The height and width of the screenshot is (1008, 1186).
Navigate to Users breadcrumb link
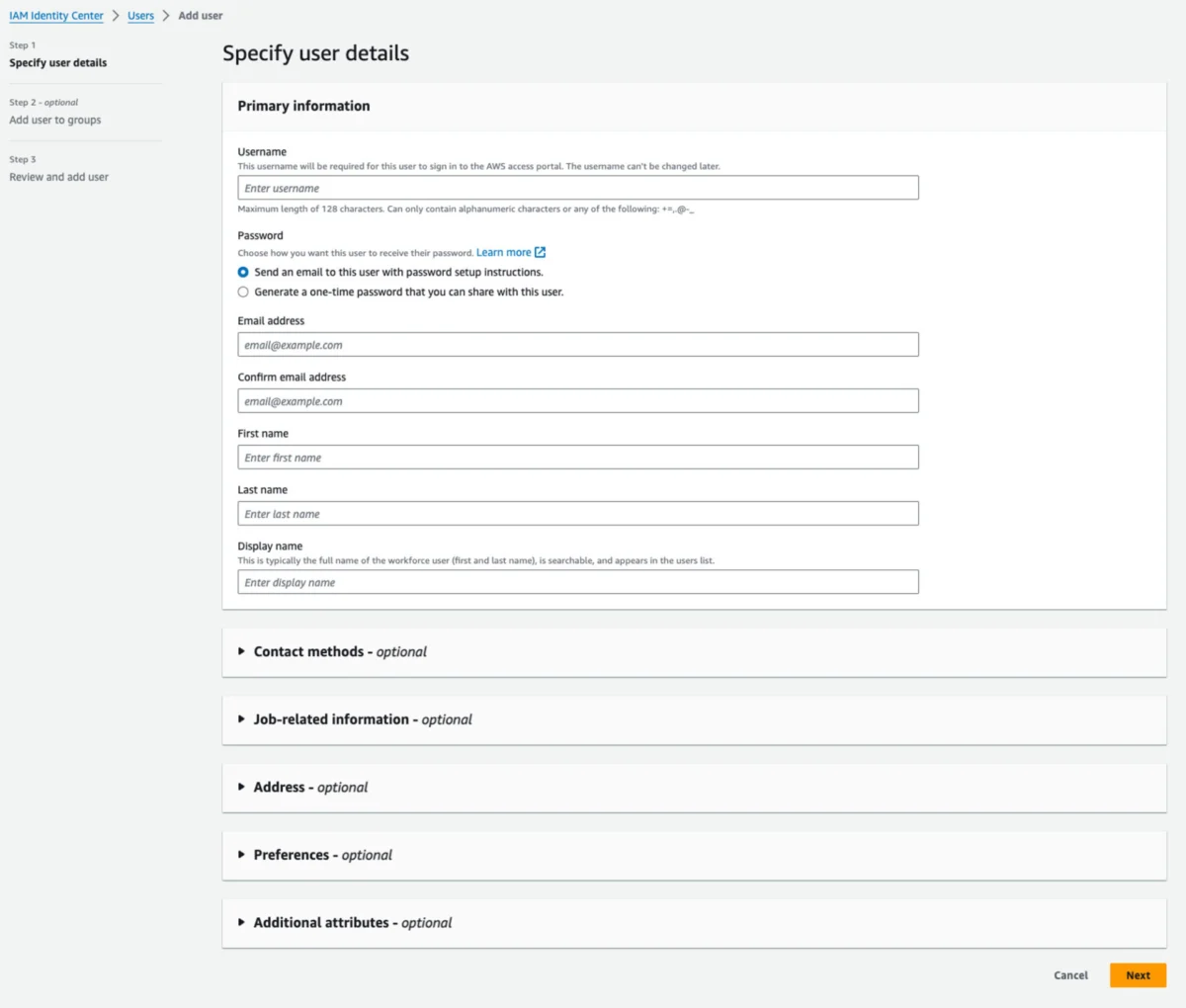[x=140, y=16]
